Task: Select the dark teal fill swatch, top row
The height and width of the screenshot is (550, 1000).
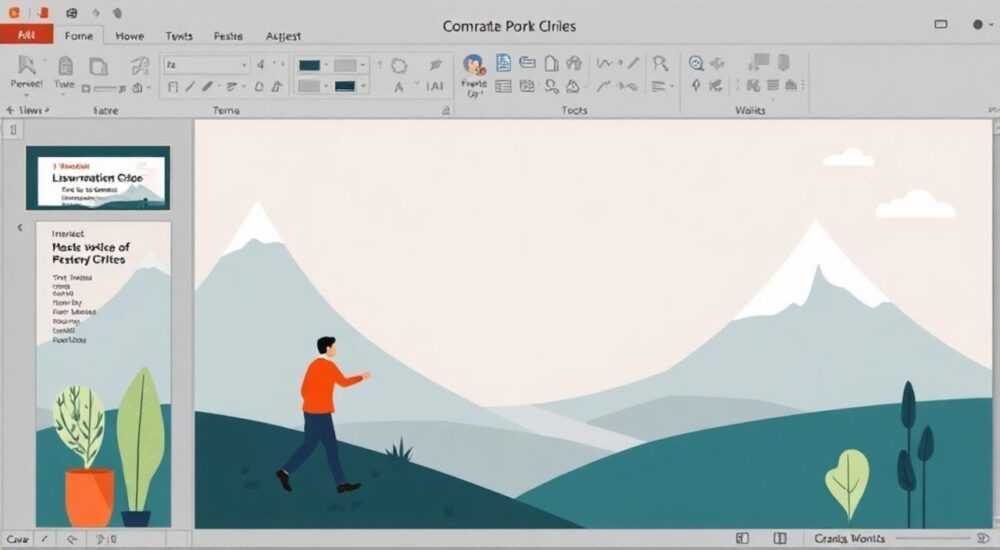Action: (309, 65)
